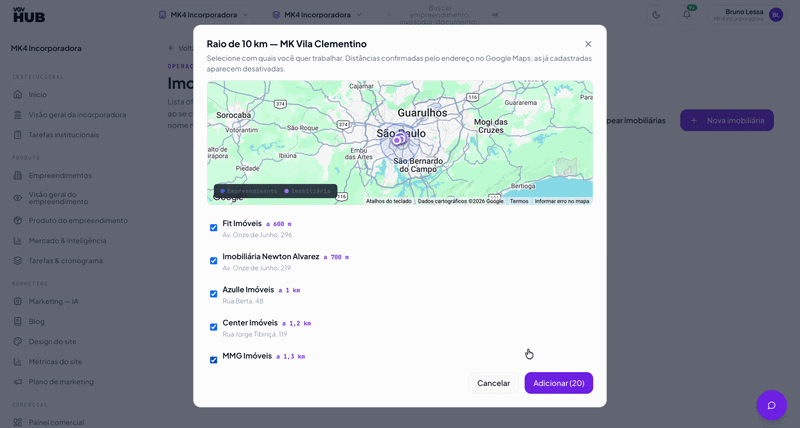Click the Blog document icon
This screenshot has height=428, width=800.
pos(18,321)
